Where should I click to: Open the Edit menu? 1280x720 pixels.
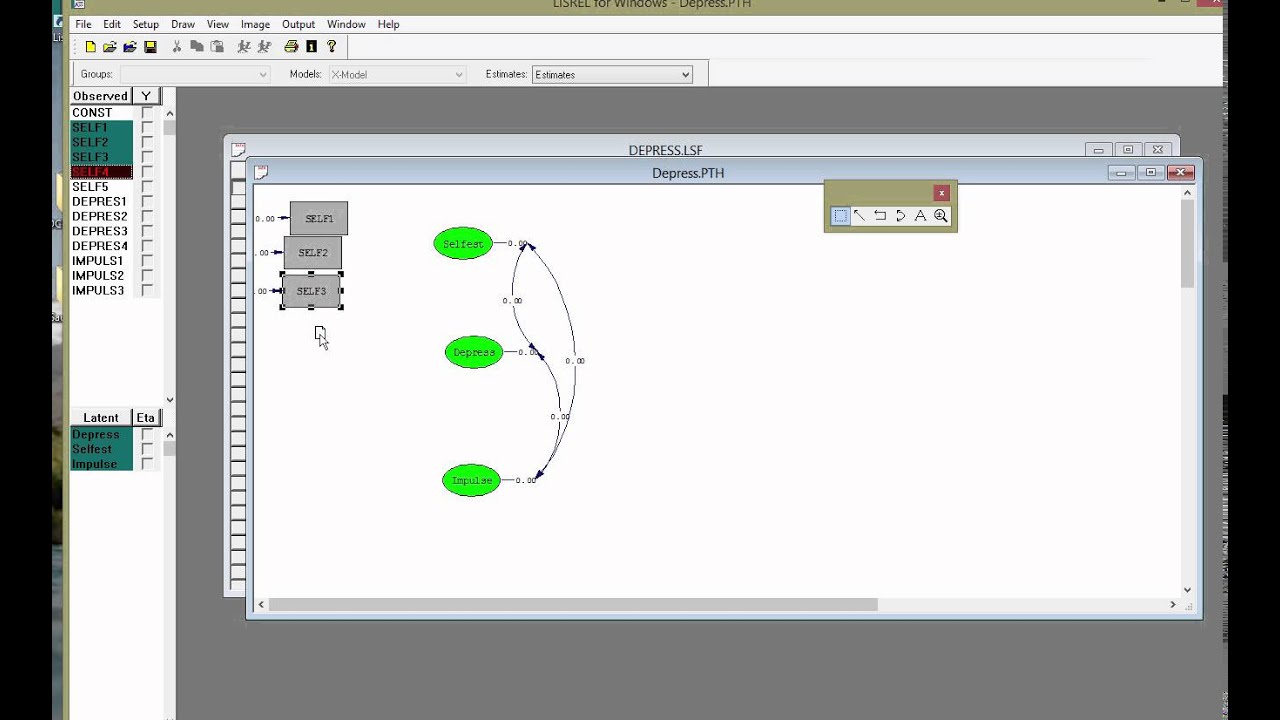[112, 24]
